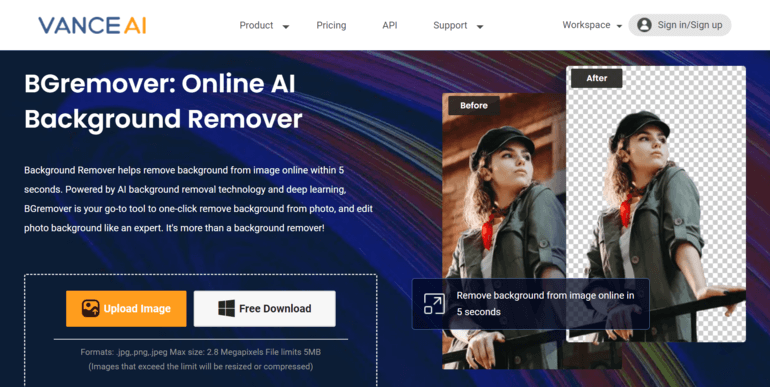Click the expand icon beside Remove background caption
The height and width of the screenshot is (387, 770).
point(434,304)
